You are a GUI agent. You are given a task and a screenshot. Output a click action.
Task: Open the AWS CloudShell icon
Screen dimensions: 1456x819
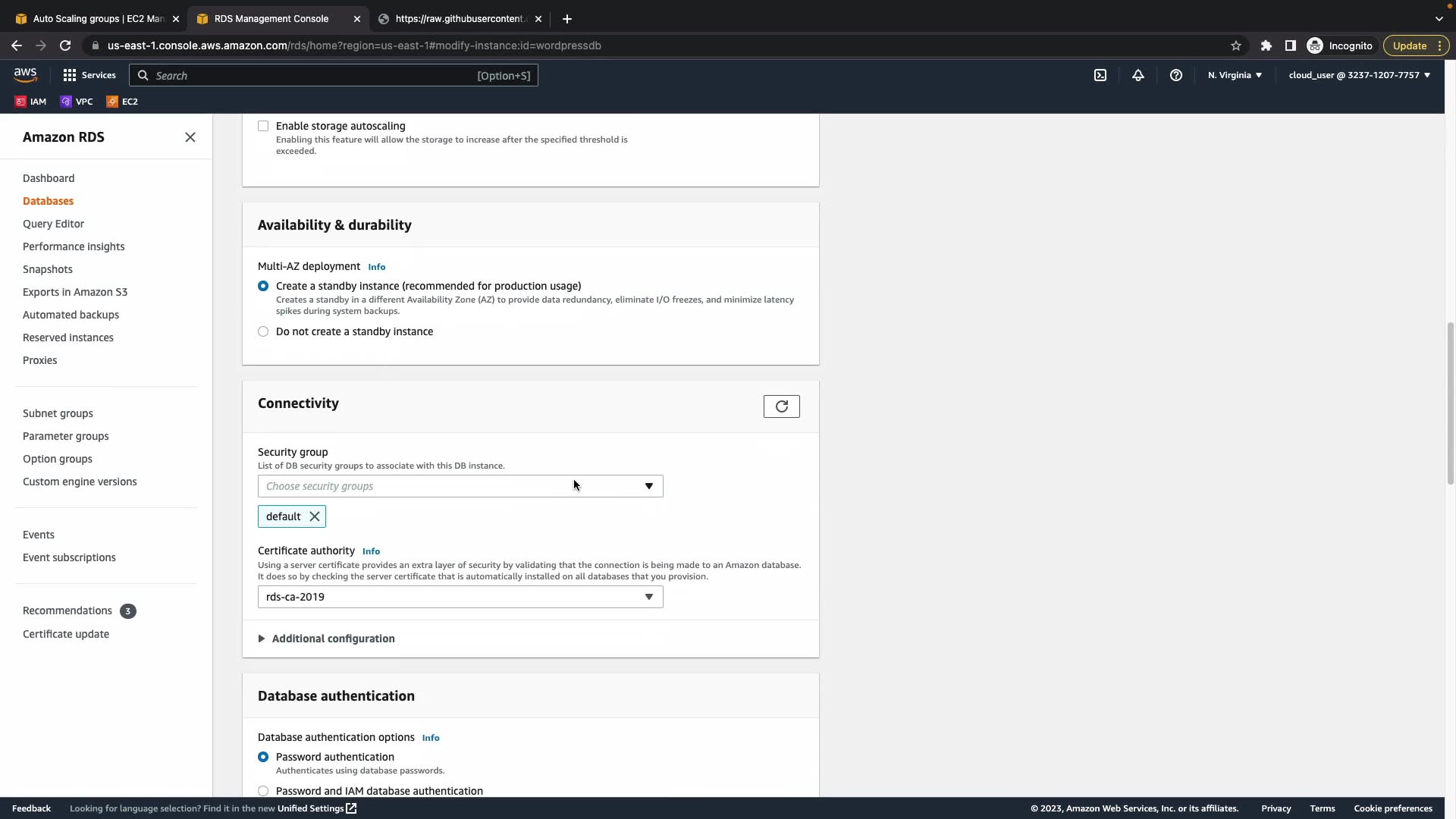click(1100, 75)
